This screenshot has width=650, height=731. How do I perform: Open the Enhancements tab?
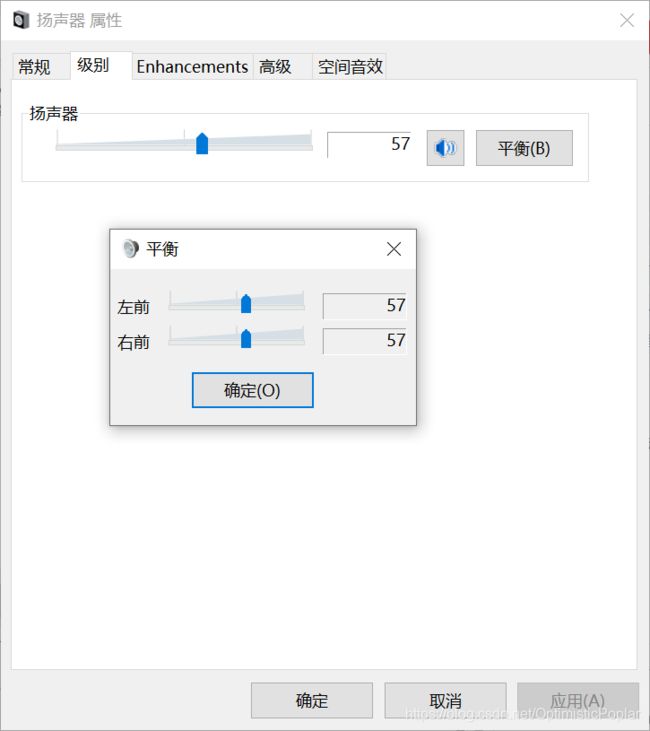(192, 67)
